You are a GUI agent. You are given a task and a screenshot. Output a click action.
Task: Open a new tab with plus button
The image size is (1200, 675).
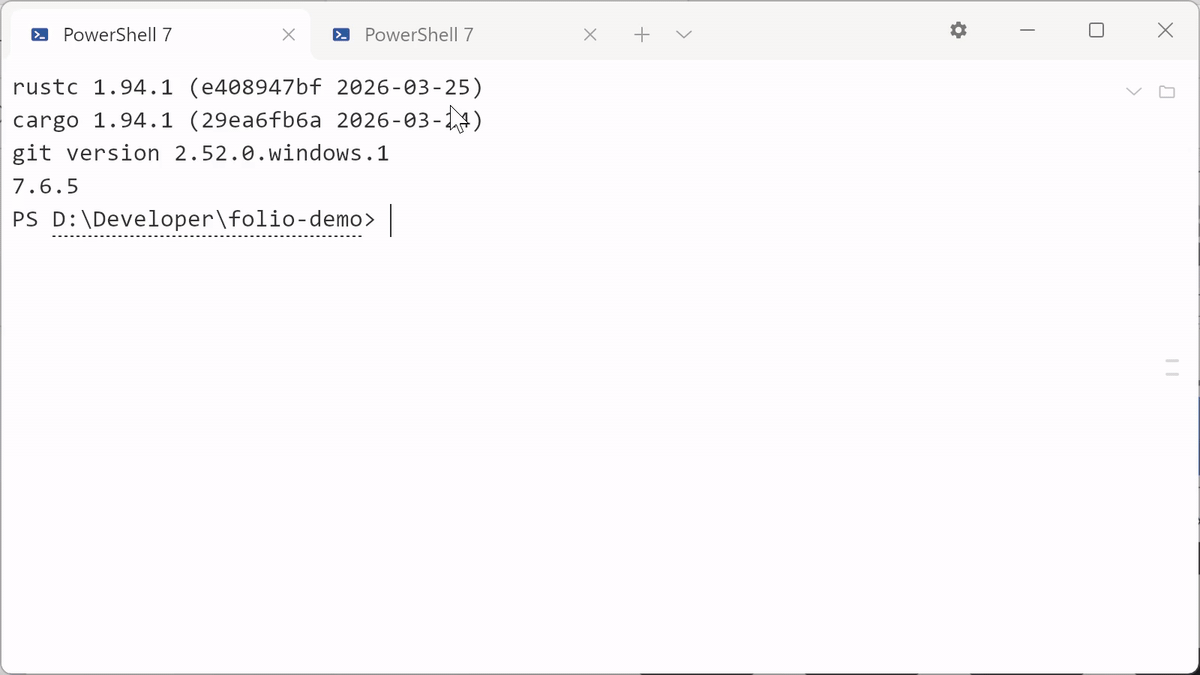642,34
